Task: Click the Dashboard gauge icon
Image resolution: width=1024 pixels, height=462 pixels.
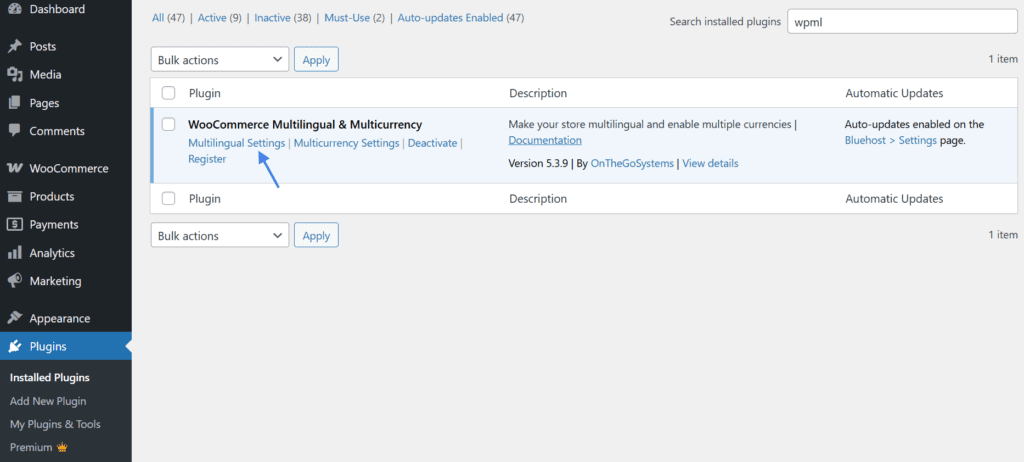Action: [x=14, y=9]
